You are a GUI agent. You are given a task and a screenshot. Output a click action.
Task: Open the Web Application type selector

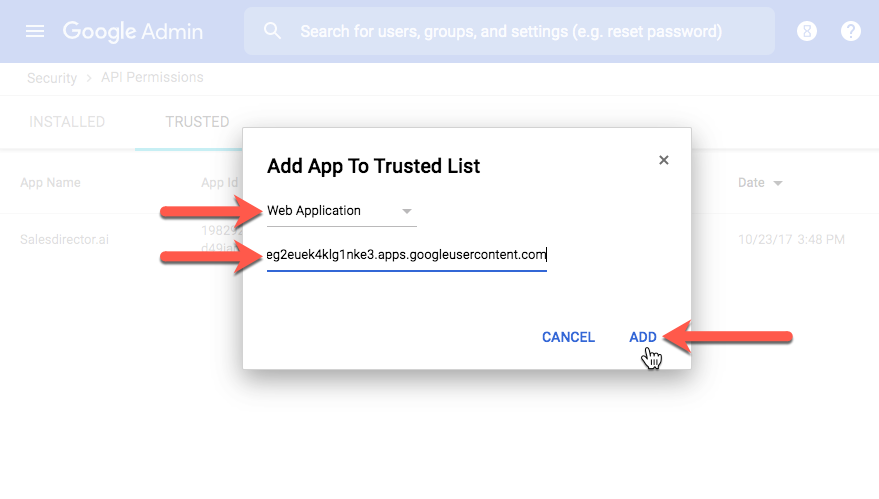341,211
